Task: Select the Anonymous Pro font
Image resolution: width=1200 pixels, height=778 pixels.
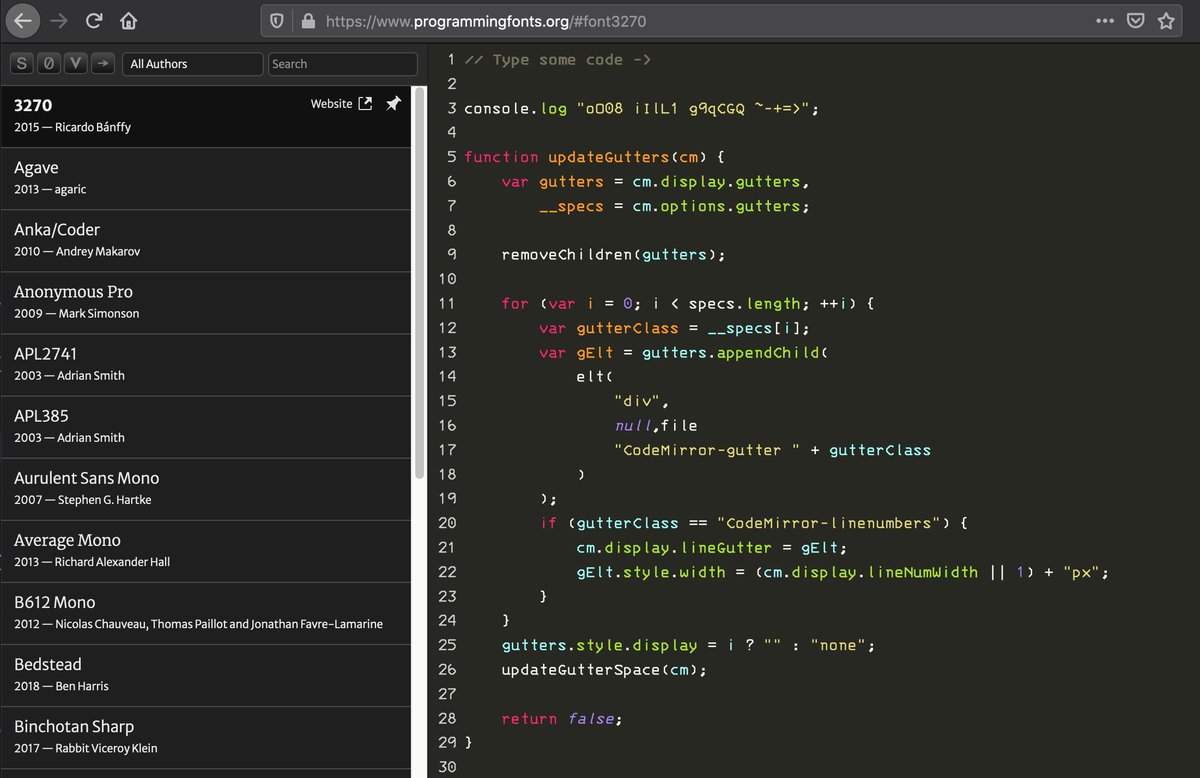Action: (206, 302)
